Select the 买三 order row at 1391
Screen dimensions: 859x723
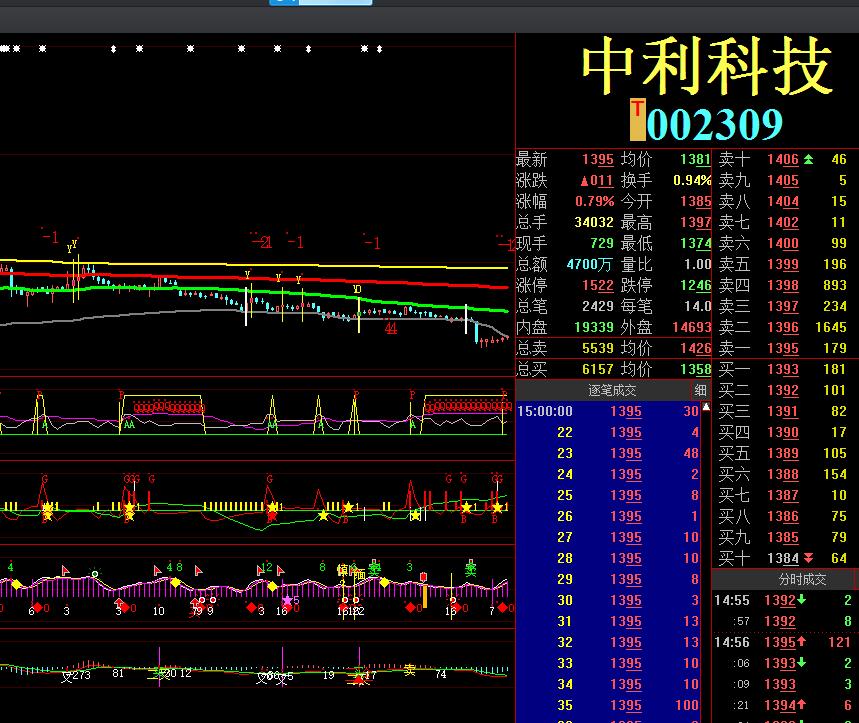tap(784, 411)
